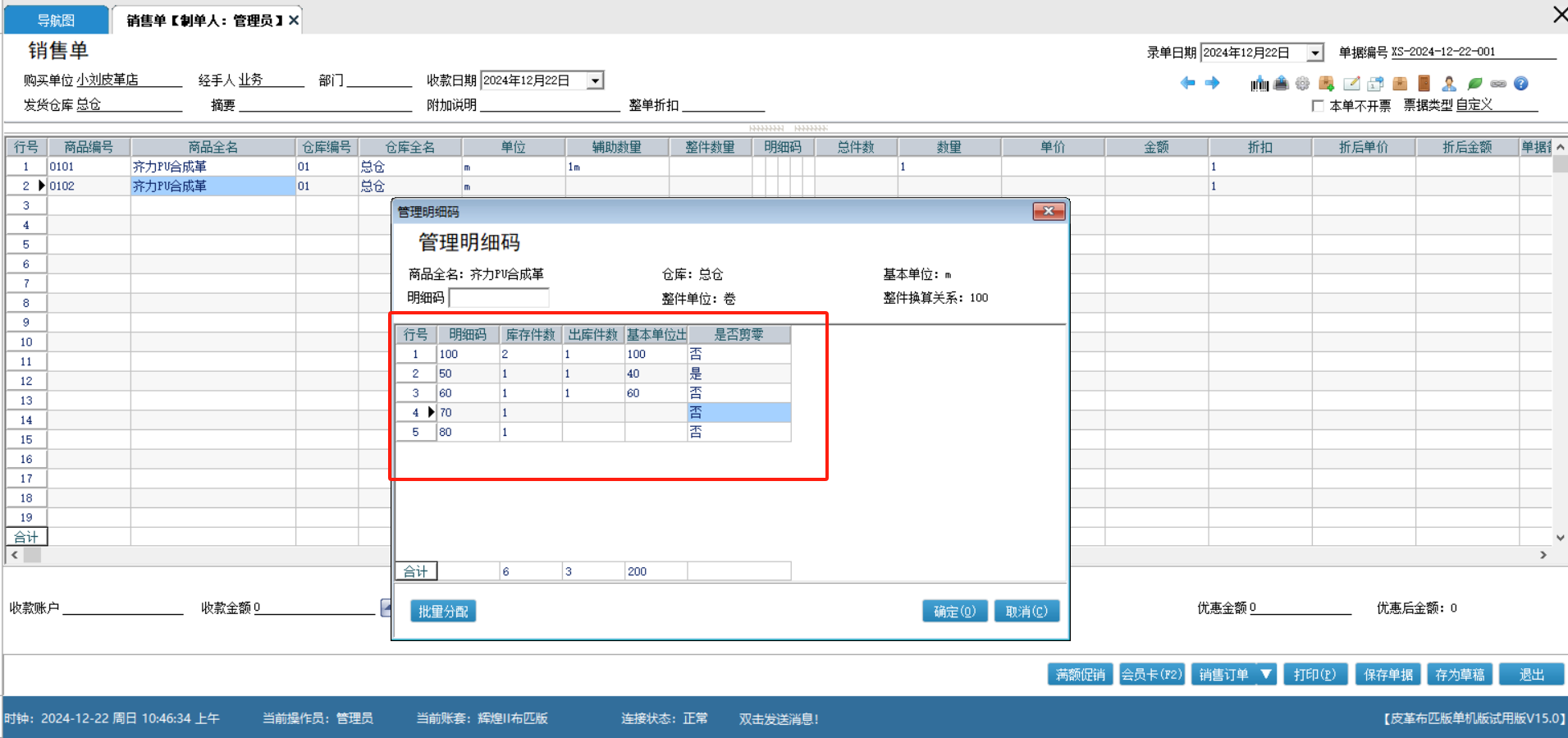Select the 销售单 tab

pos(203,20)
